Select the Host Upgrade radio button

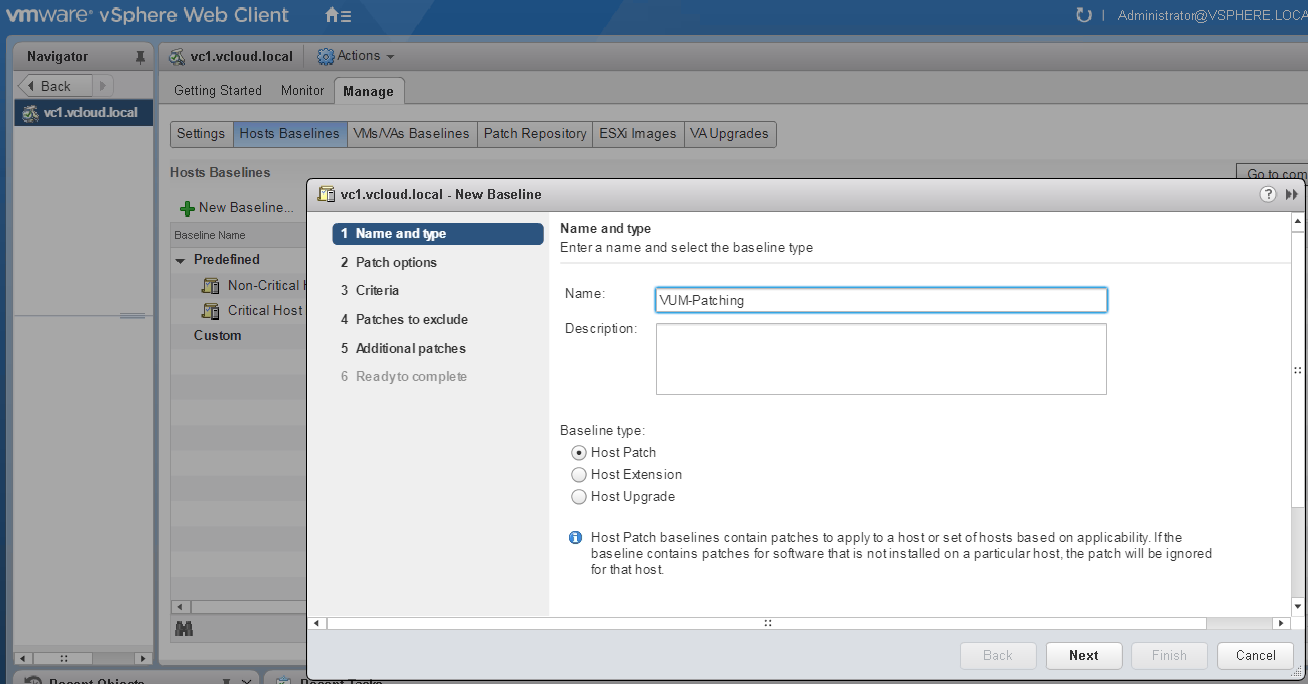(x=579, y=497)
